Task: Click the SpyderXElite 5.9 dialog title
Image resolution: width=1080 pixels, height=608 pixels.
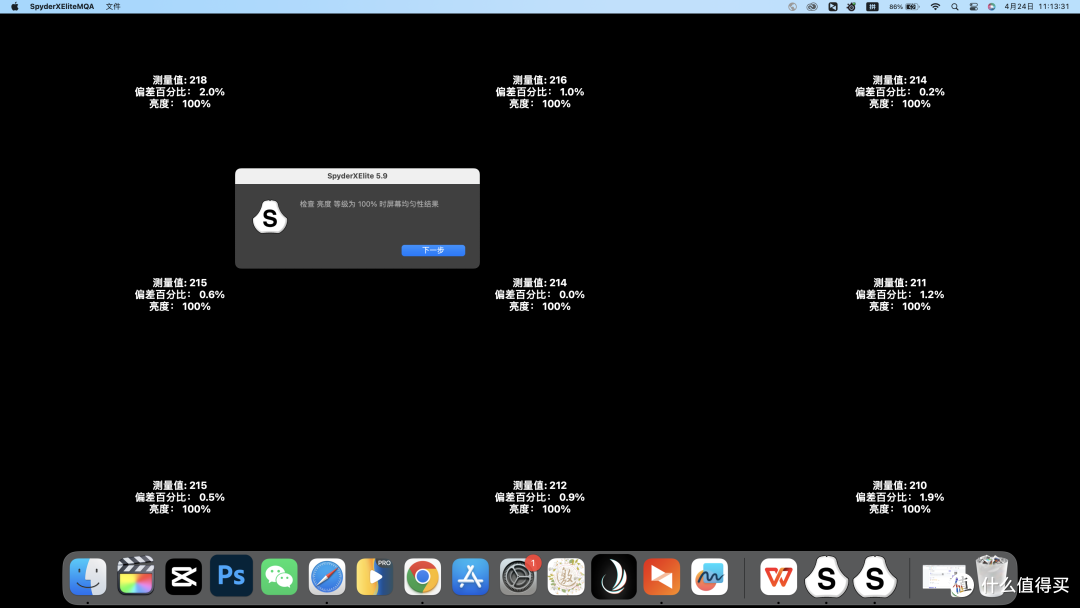Action: click(357, 176)
